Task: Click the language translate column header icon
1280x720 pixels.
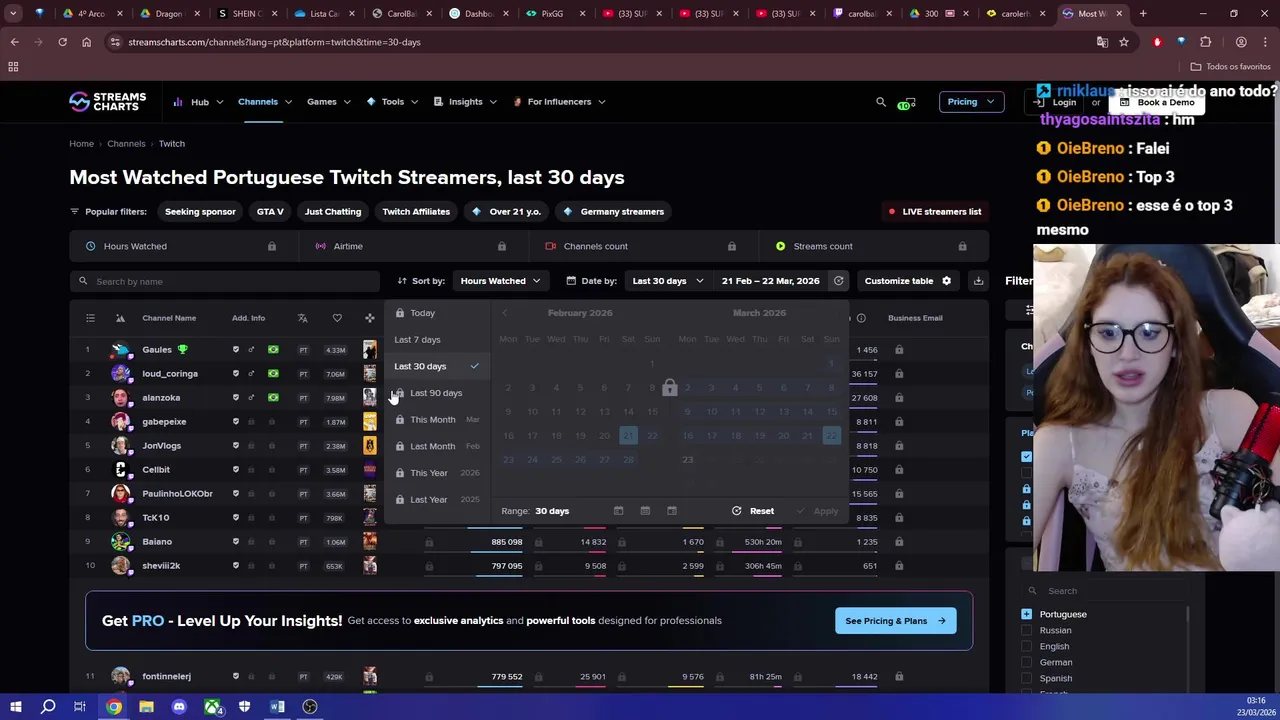Action: 303,318
